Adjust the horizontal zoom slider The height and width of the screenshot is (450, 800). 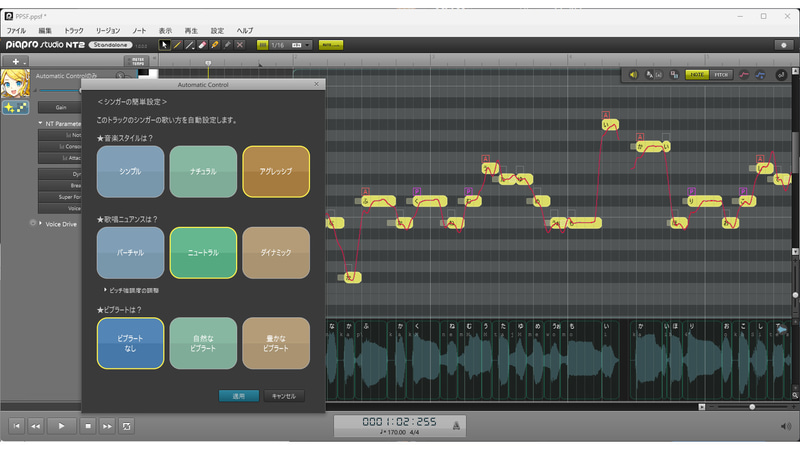coord(752,407)
